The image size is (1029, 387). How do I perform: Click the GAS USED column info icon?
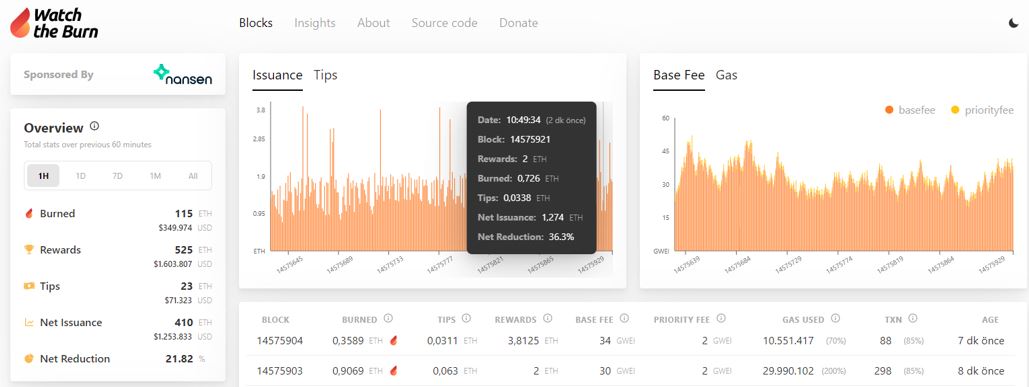coord(835,319)
